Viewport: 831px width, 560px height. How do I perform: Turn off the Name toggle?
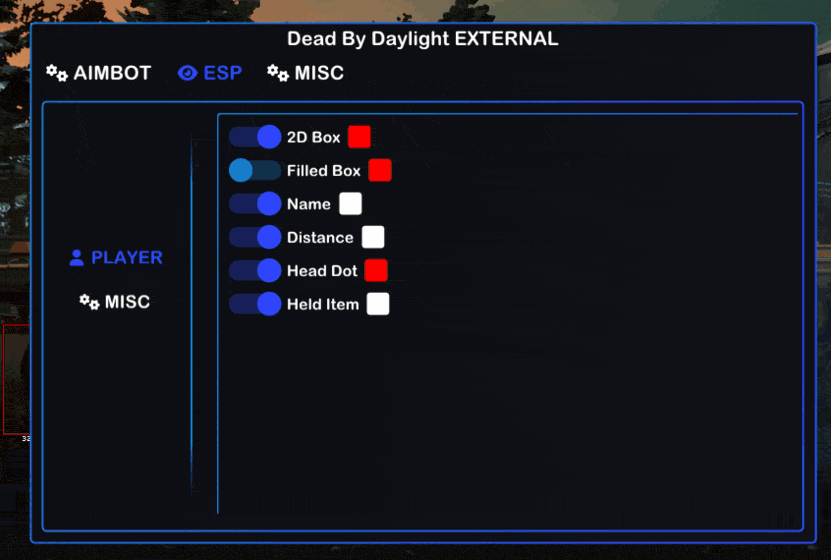pyautogui.click(x=255, y=204)
